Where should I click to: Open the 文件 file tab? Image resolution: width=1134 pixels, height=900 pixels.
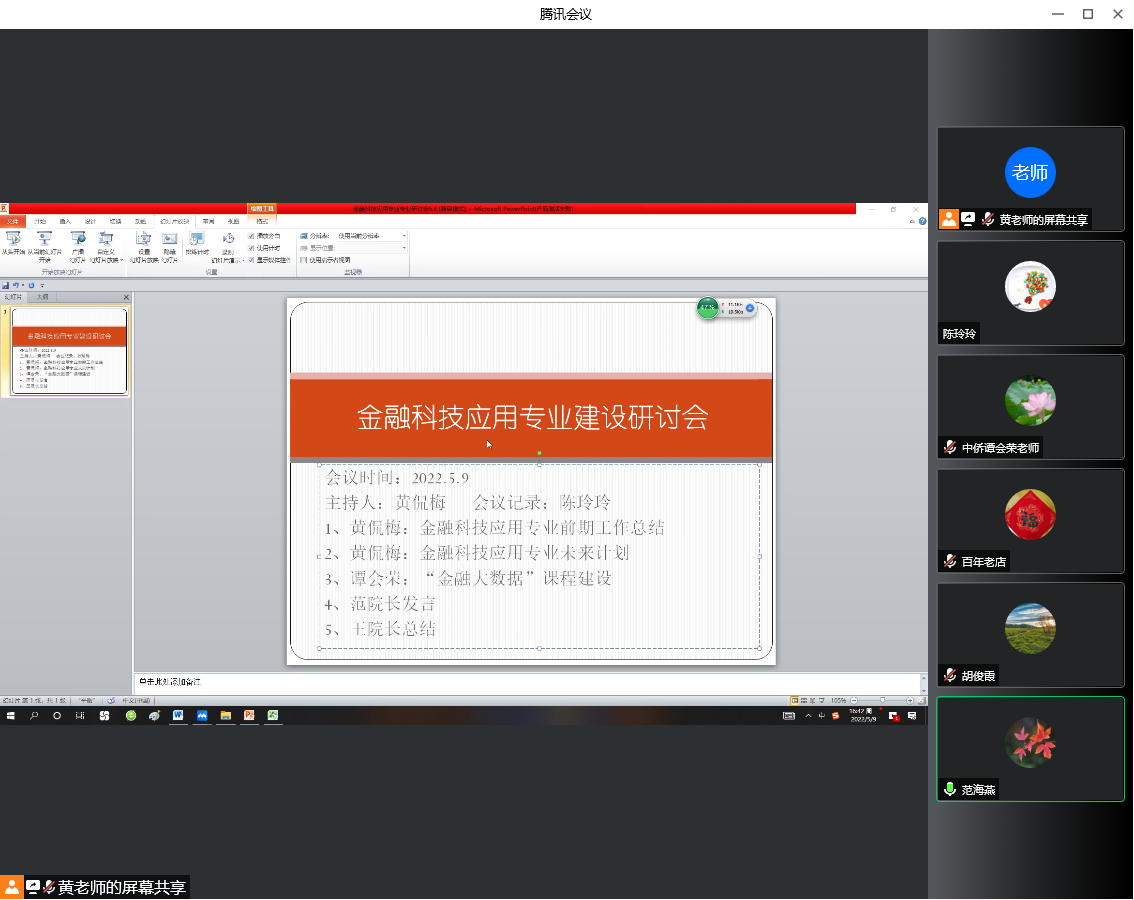coord(12,221)
